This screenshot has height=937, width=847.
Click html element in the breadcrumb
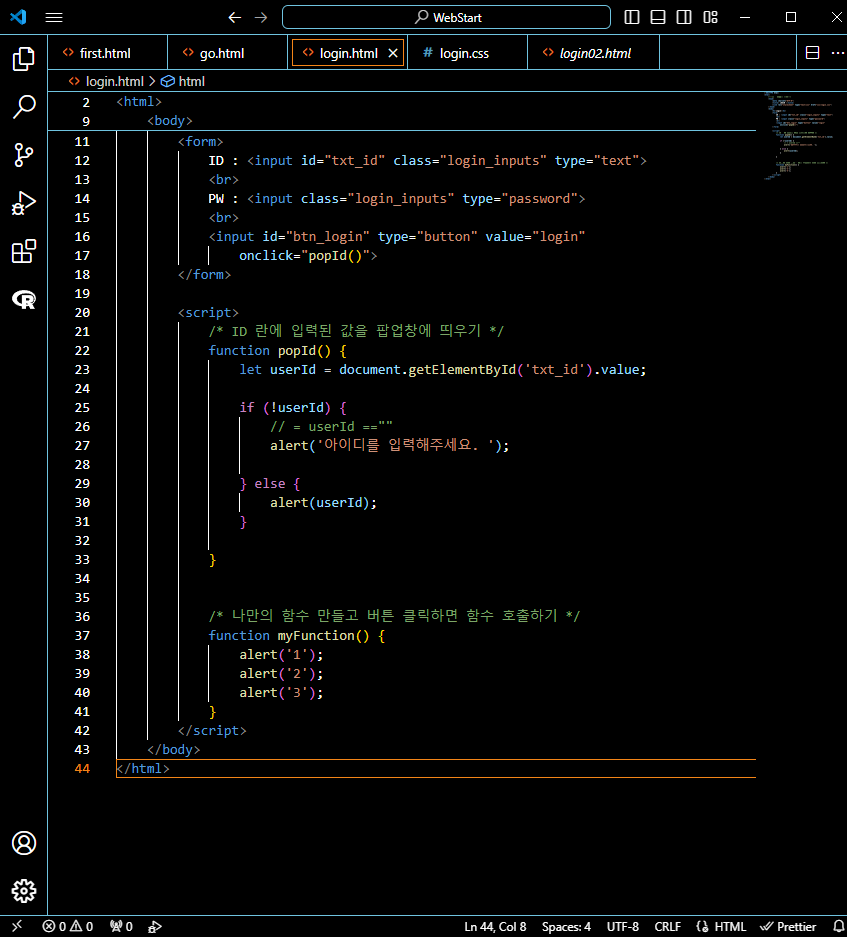pyautogui.click(x=184, y=81)
